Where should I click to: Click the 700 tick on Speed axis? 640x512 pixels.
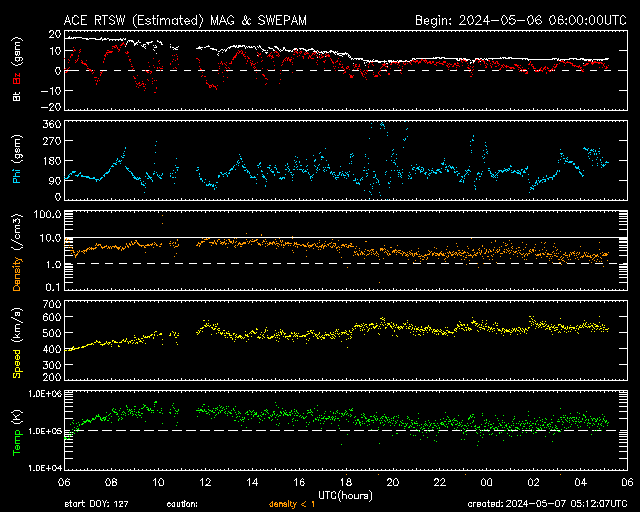coord(52,304)
